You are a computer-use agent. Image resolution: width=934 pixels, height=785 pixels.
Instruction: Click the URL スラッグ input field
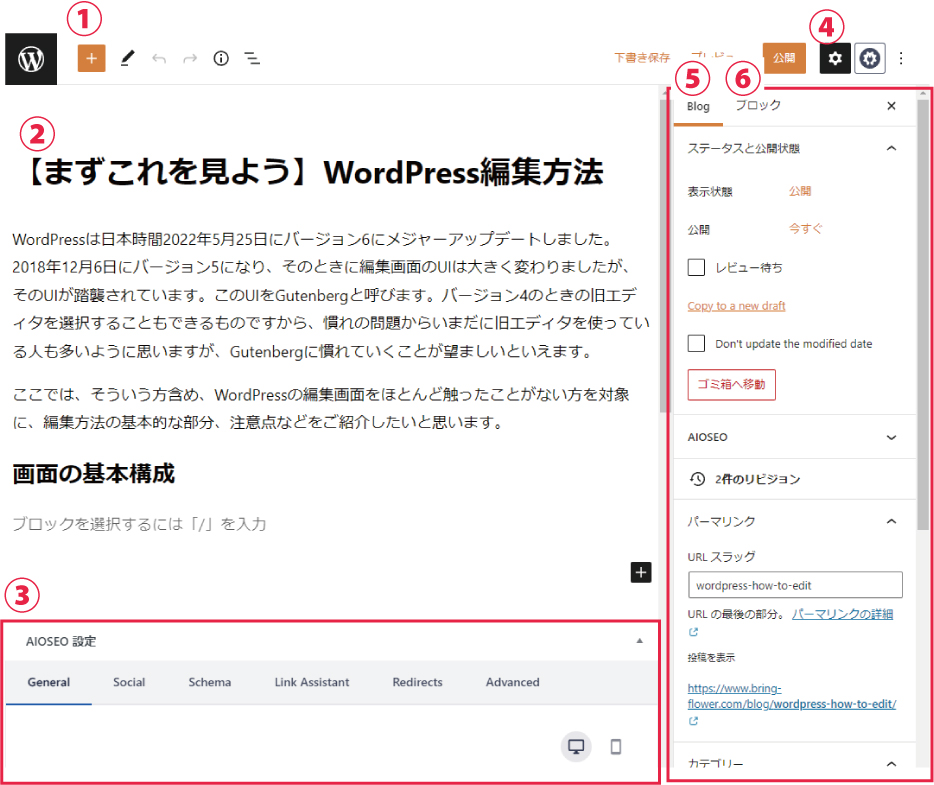pyautogui.click(x=795, y=585)
